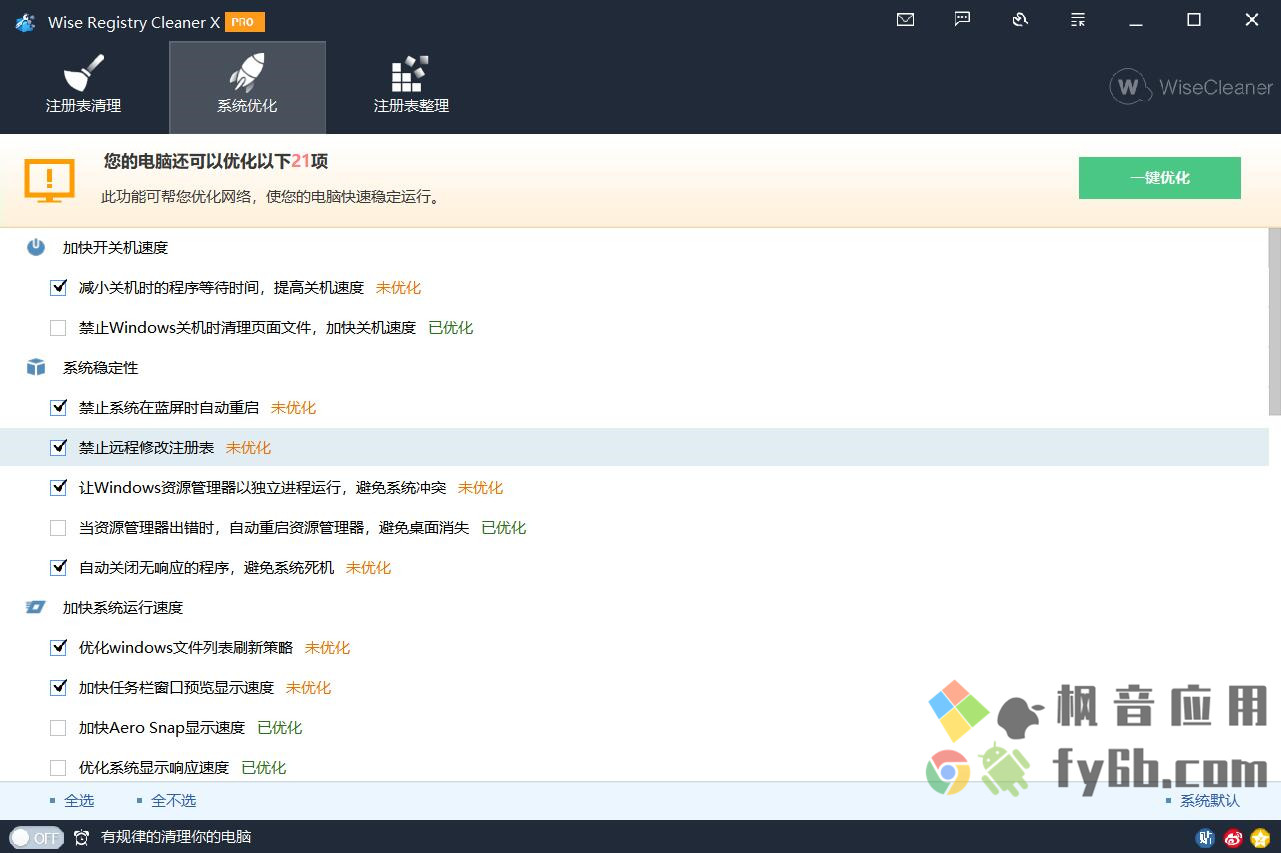Click 有规律的清理你的电脑 text

(176, 837)
